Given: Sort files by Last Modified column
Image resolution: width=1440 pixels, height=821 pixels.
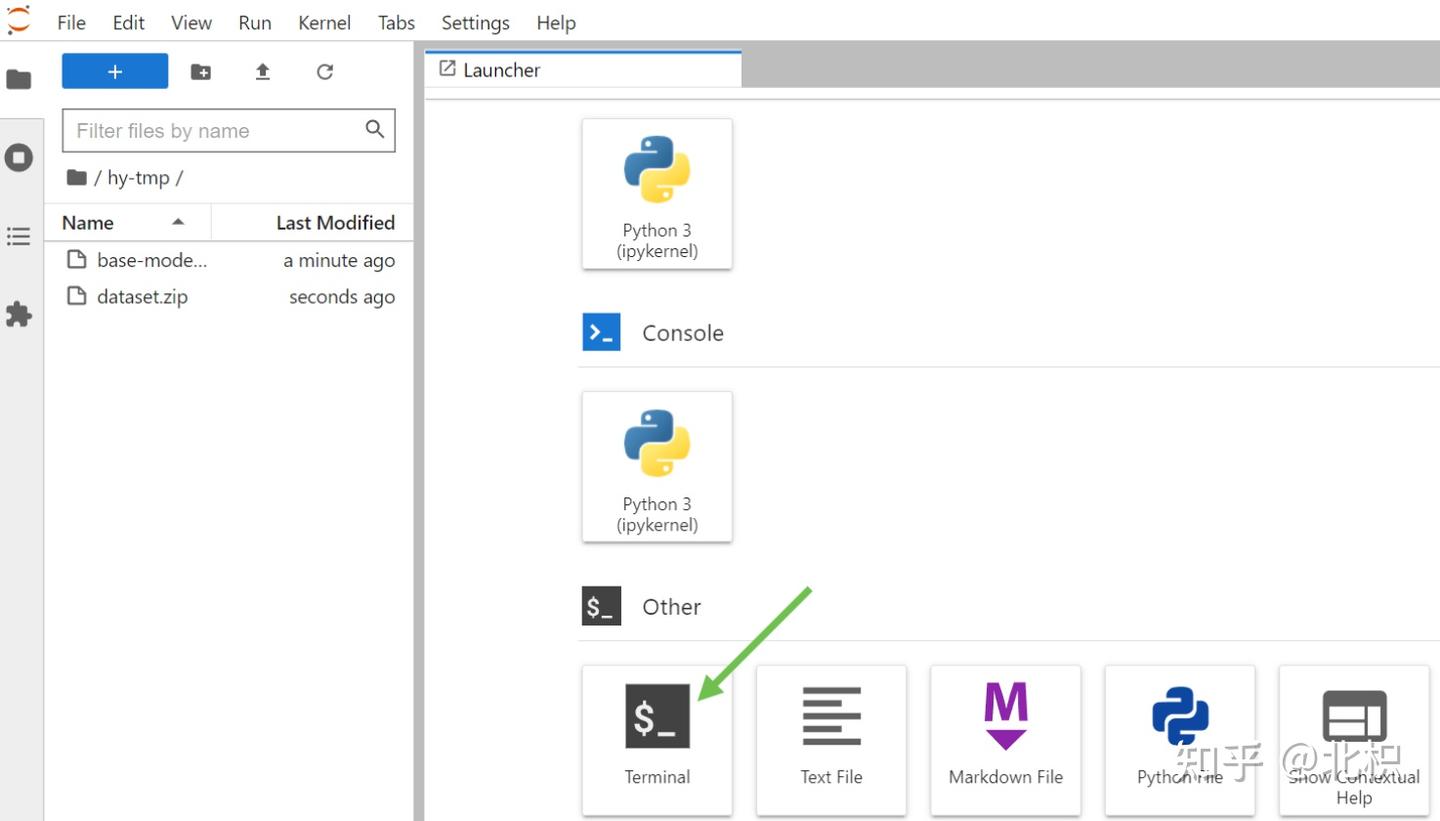Looking at the screenshot, I should [312, 222].
